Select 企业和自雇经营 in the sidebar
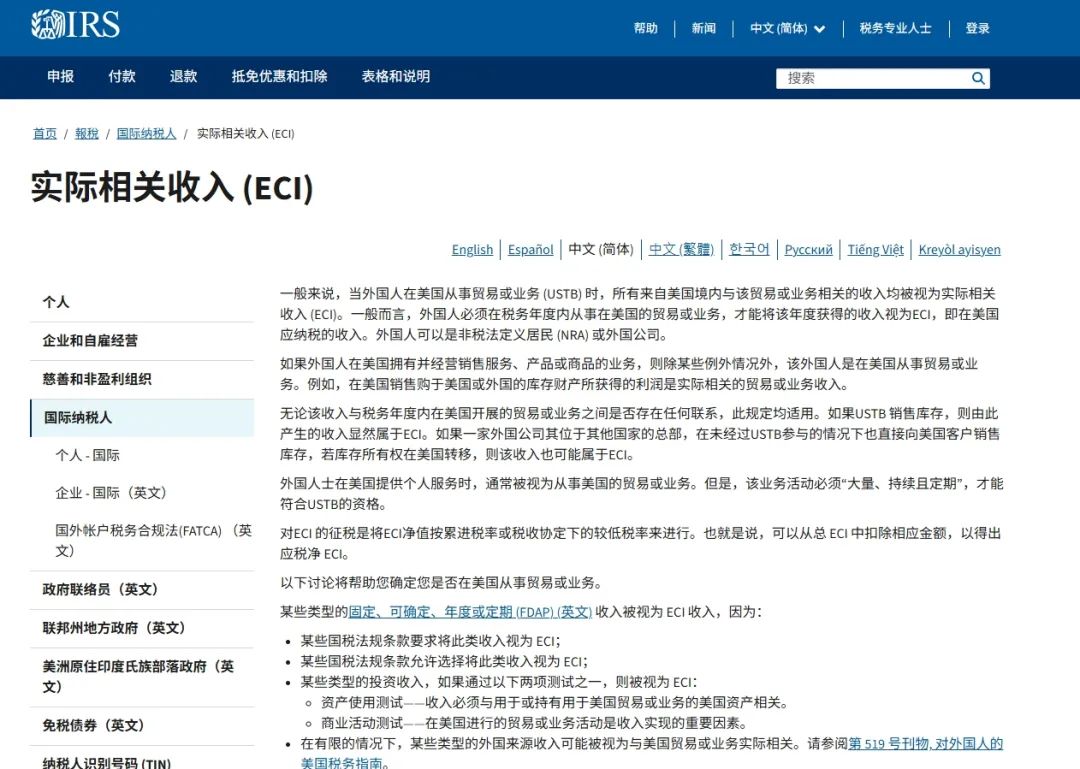The image size is (1080, 769). coord(90,341)
